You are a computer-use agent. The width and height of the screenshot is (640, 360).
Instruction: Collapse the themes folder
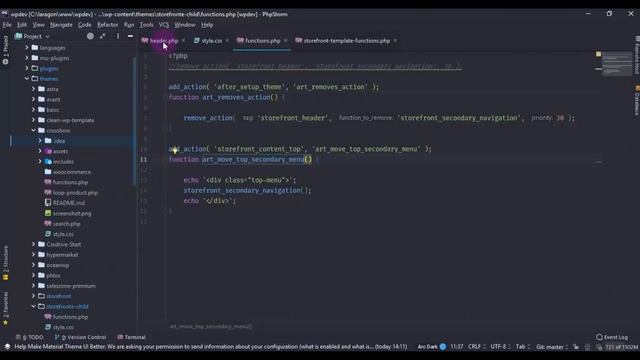tap(27, 79)
